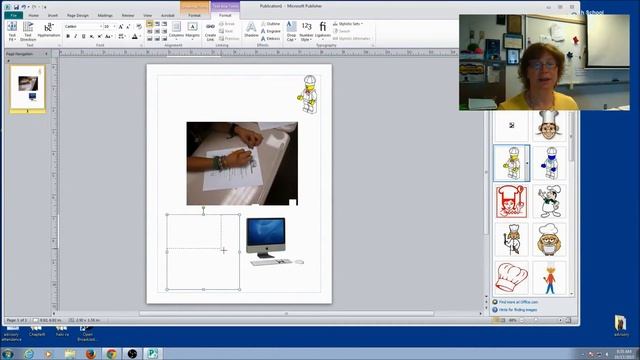The width and height of the screenshot is (640, 360).
Task: Click Hints for finding images link
Action: (x=518, y=310)
